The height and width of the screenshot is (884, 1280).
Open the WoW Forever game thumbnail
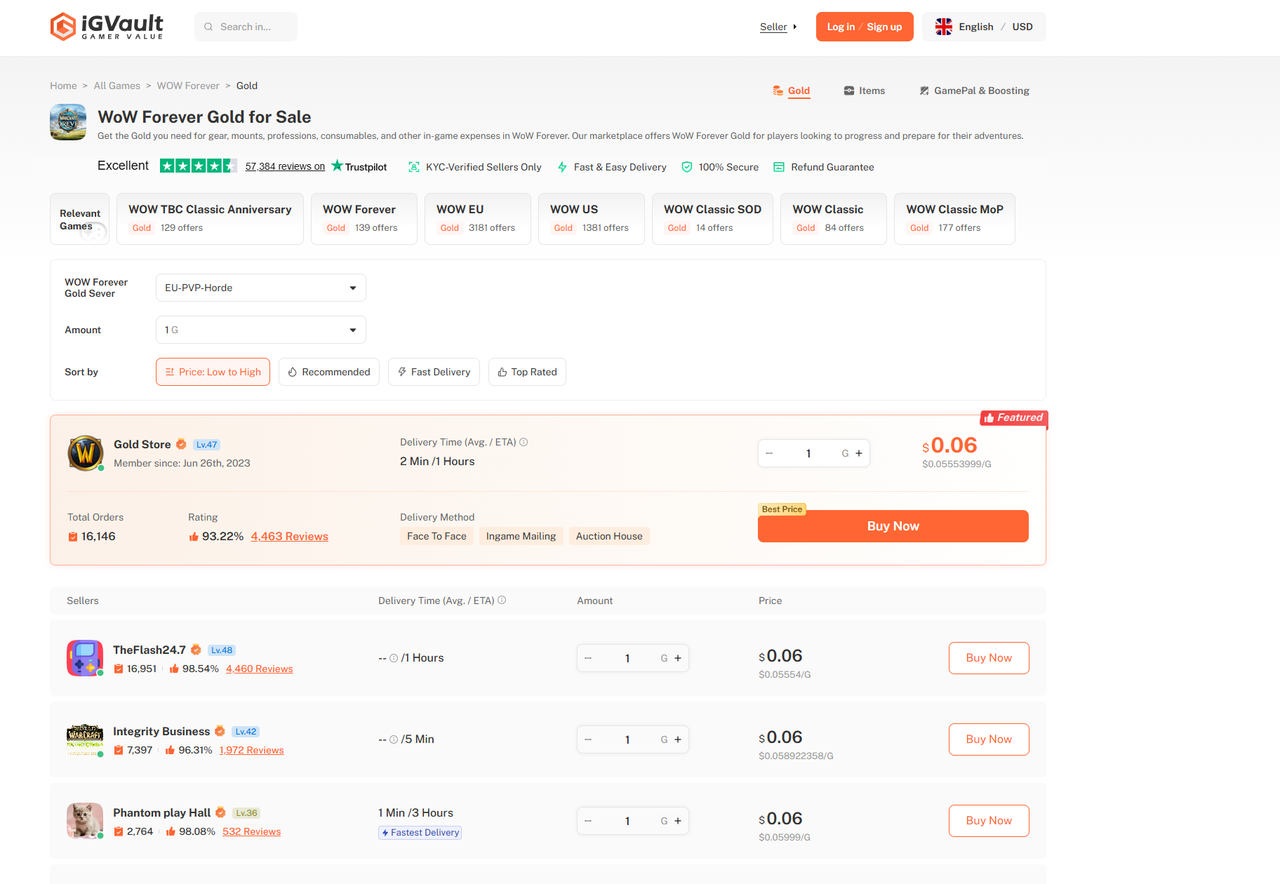click(68, 122)
